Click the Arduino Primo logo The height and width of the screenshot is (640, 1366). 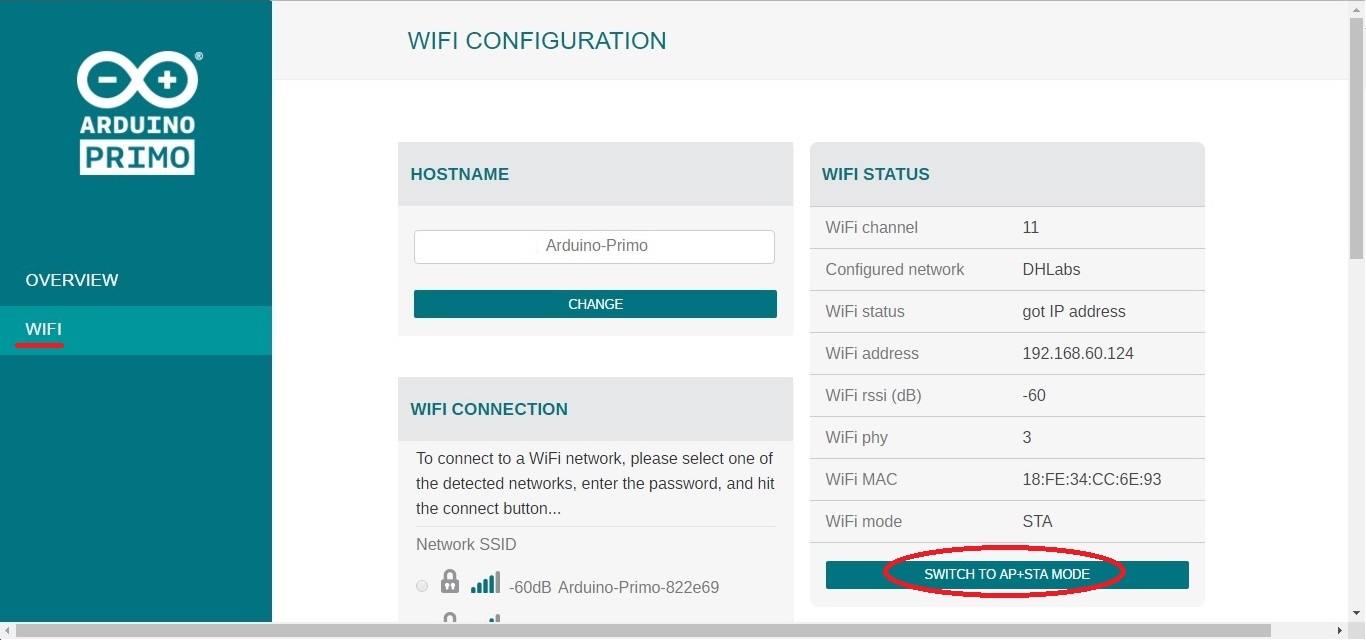(138, 113)
